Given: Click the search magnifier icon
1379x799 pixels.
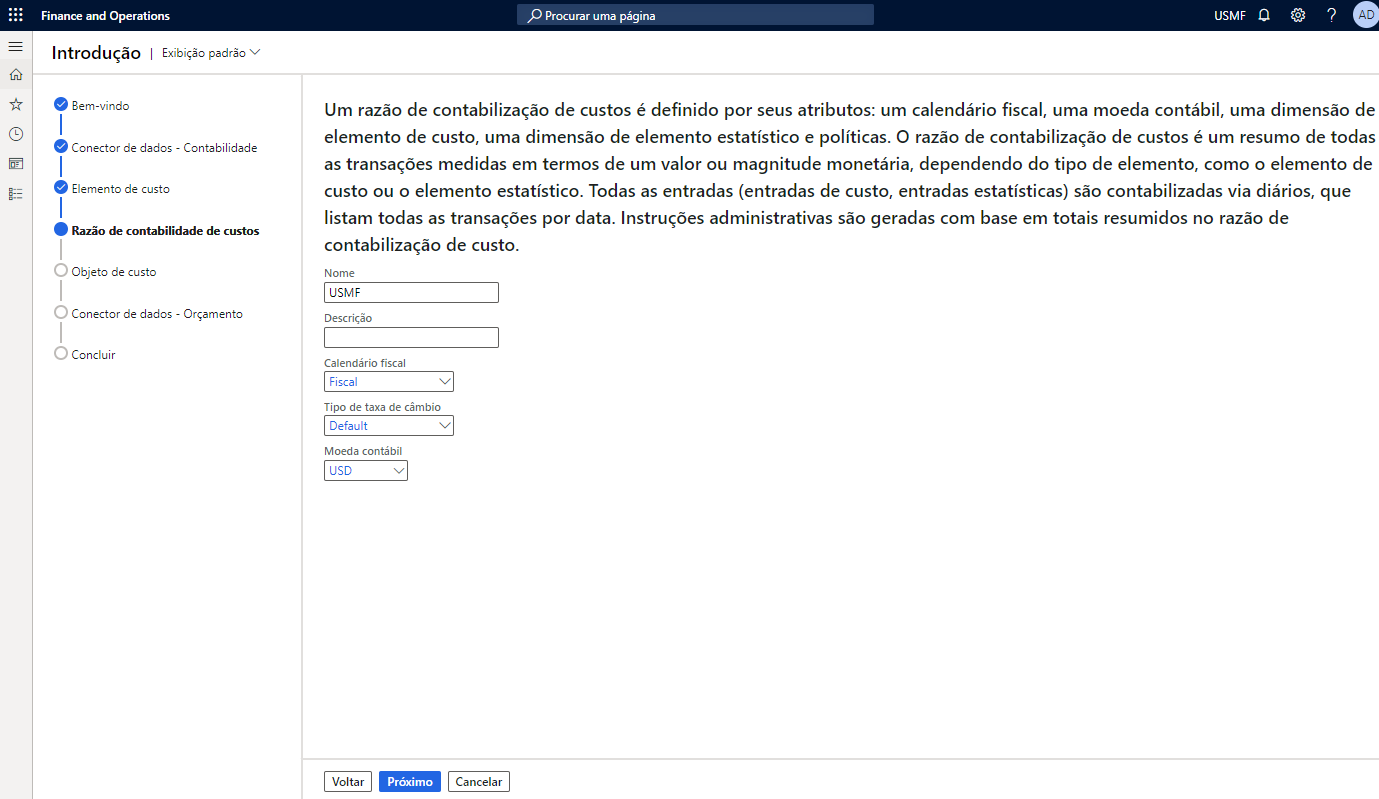Looking at the screenshot, I should (x=535, y=15).
